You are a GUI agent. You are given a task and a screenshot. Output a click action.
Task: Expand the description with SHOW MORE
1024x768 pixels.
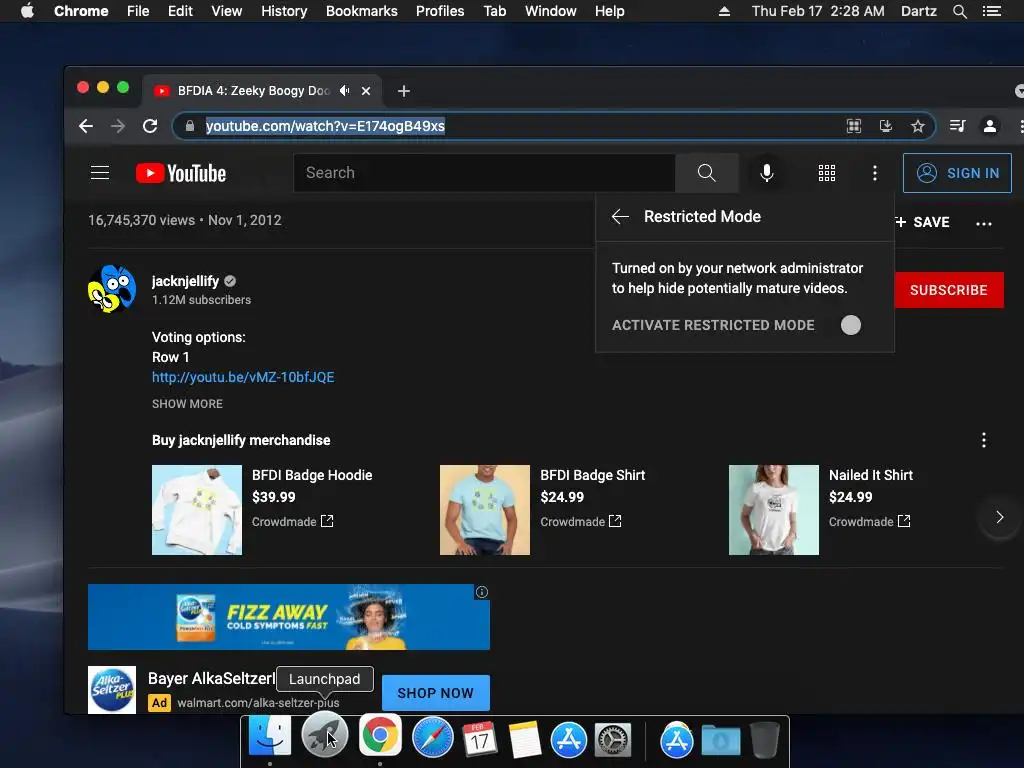point(187,404)
